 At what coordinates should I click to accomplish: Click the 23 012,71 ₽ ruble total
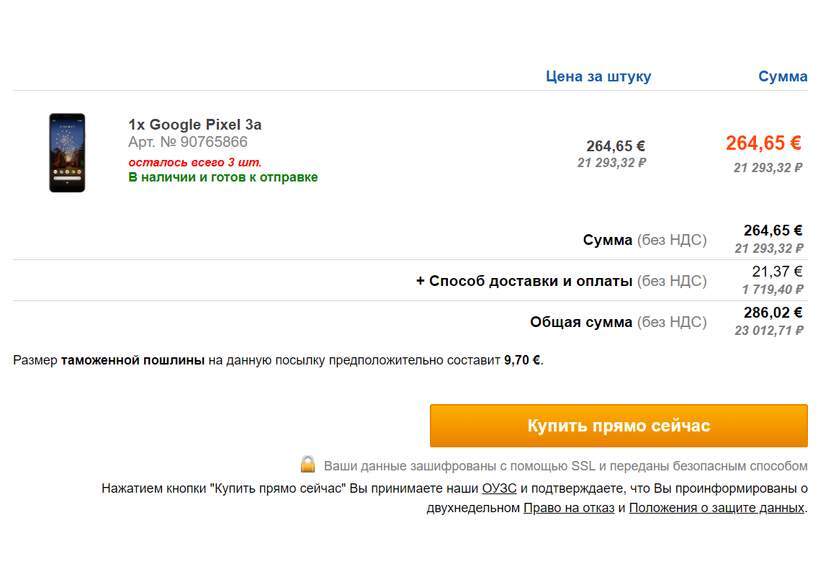(768, 330)
